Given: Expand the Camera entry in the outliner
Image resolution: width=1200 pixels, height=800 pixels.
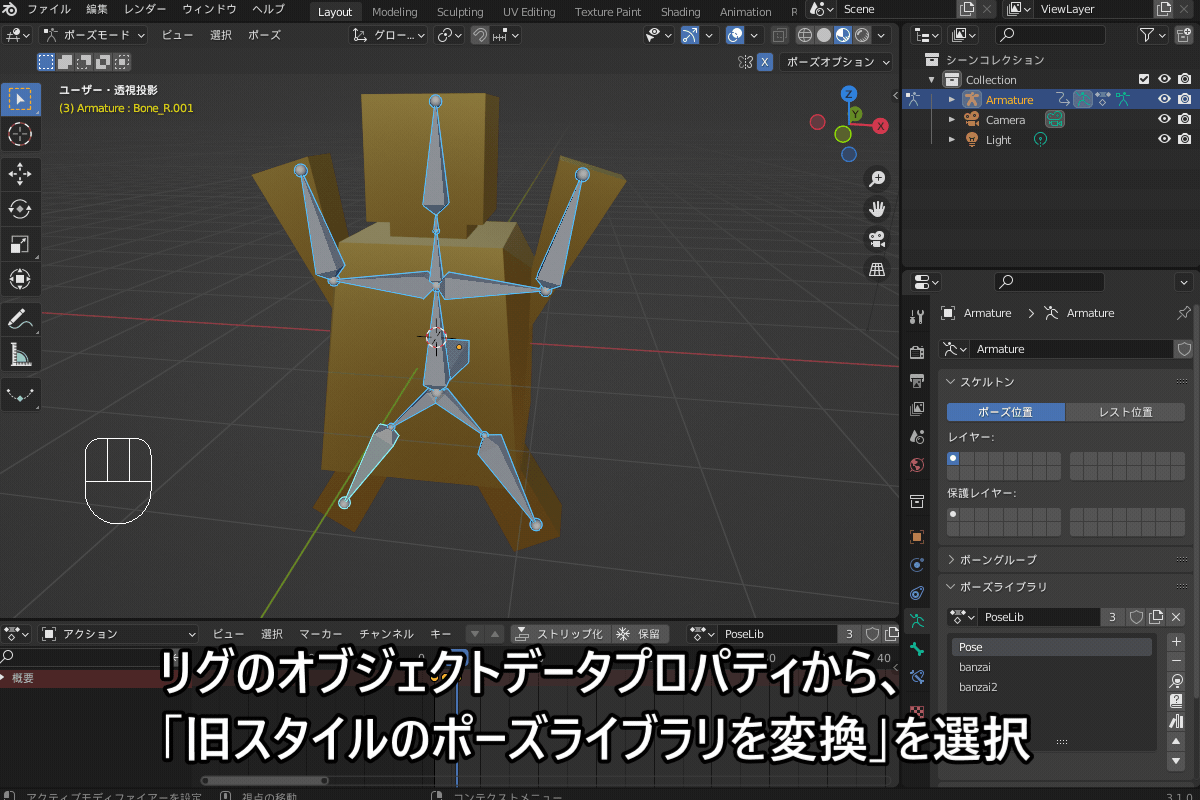Looking at the screenshot, I should [x=950, y=119].
